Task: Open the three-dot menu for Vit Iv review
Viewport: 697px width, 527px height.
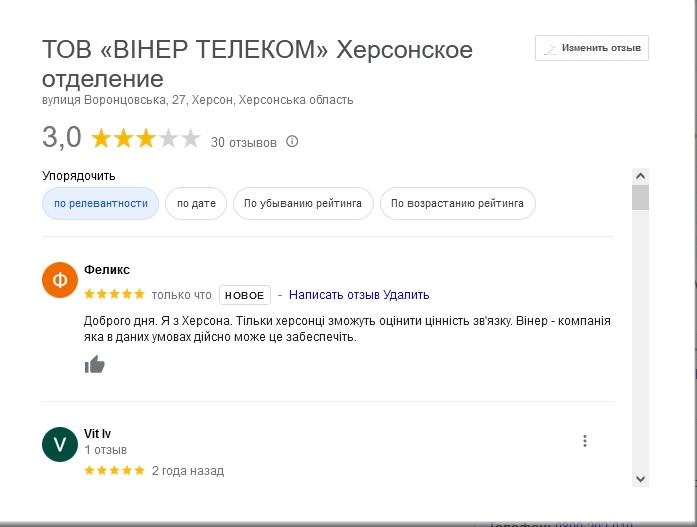Action: (x=585, y=441)
